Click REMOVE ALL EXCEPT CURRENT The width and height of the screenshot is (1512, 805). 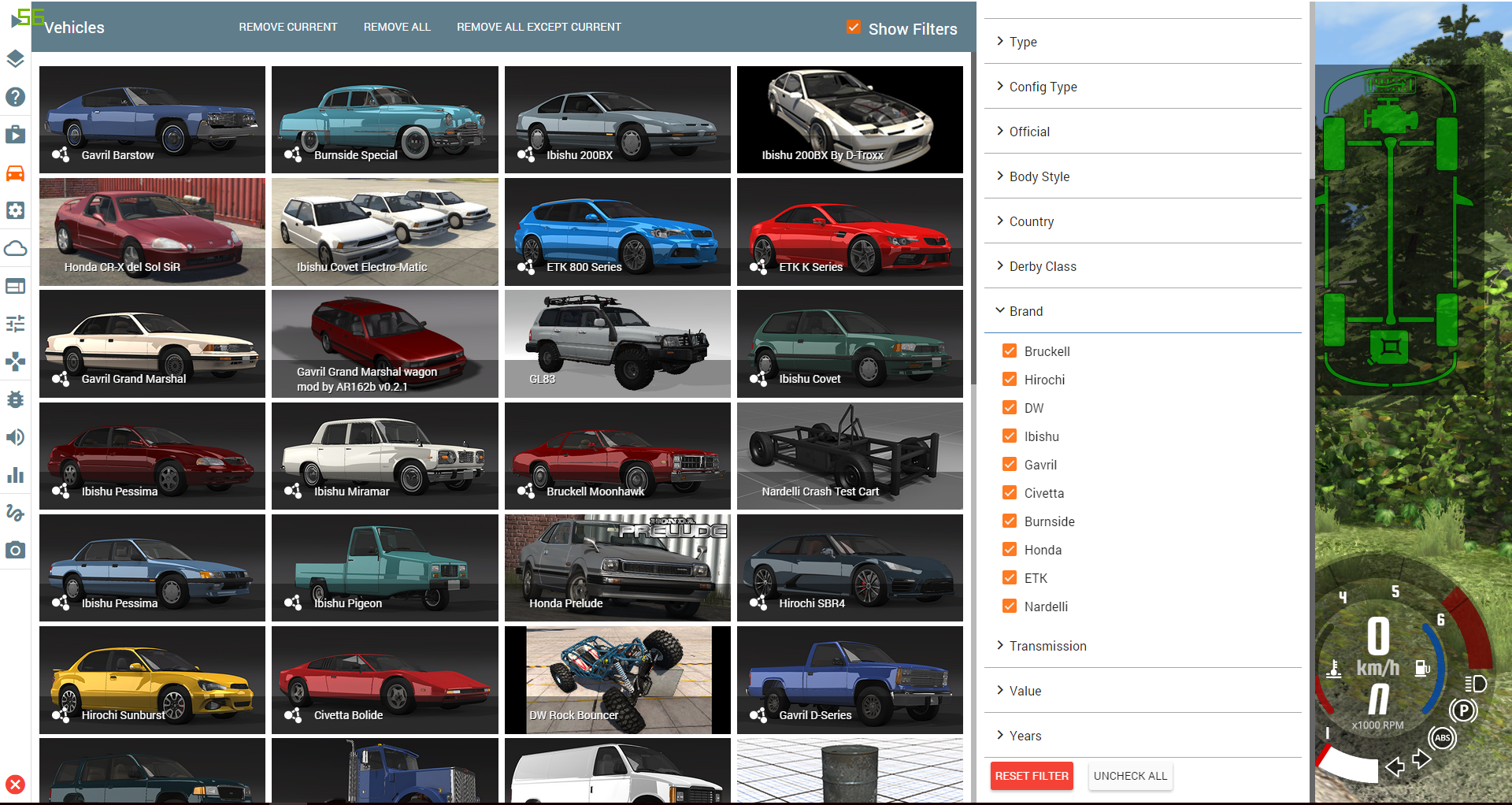pyautogui.click(x=539, y=27)
